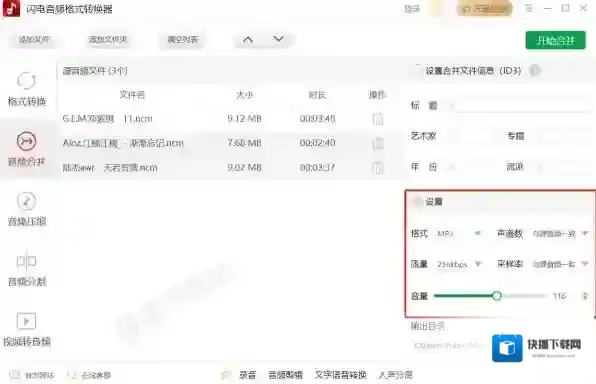Open the hamburger main menu in title bar
The height and width of the screenshot is (384, 596).
tap(528, 8)
